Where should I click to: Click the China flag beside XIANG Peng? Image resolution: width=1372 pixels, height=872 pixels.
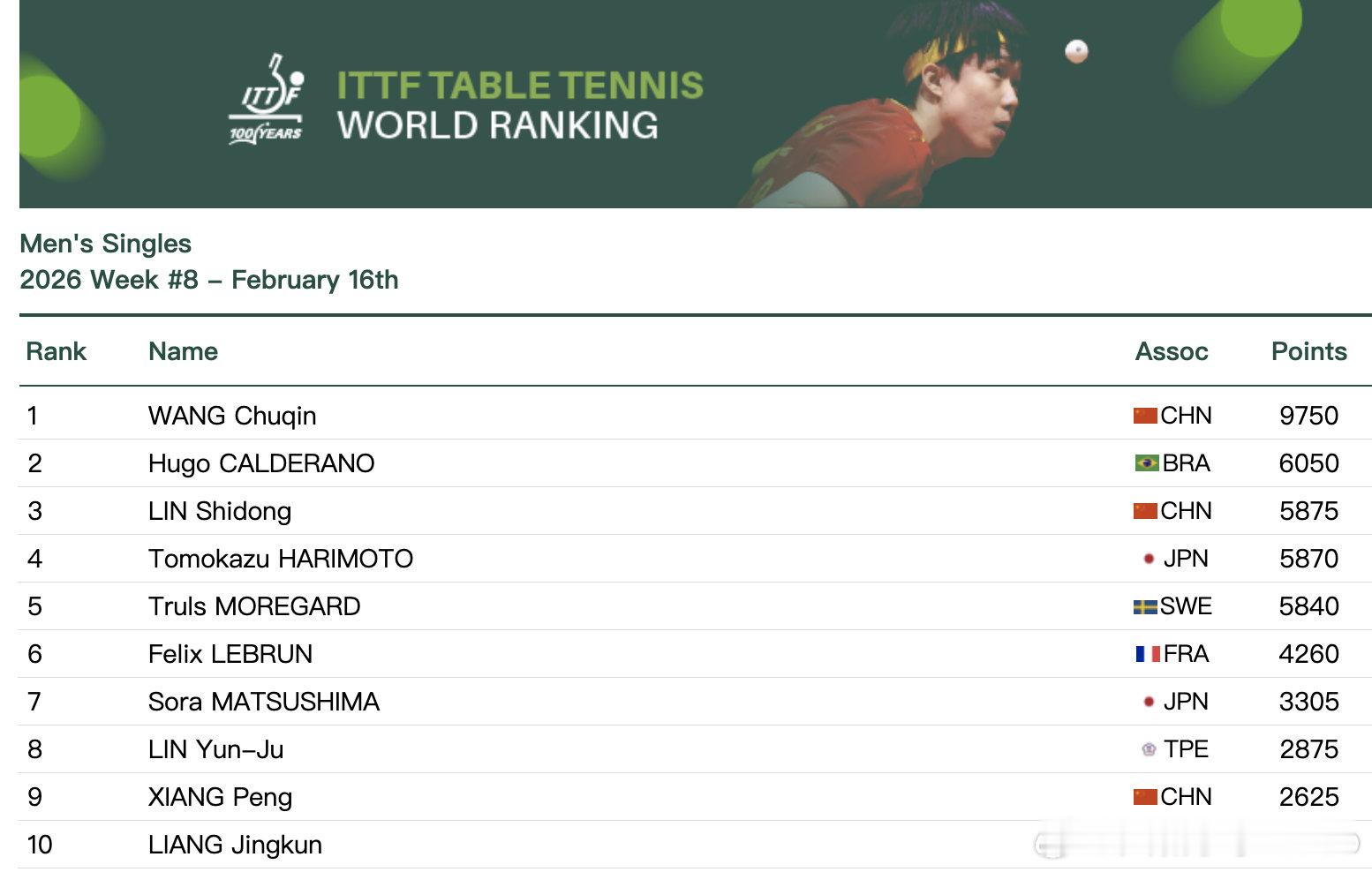coord(1145,797)
